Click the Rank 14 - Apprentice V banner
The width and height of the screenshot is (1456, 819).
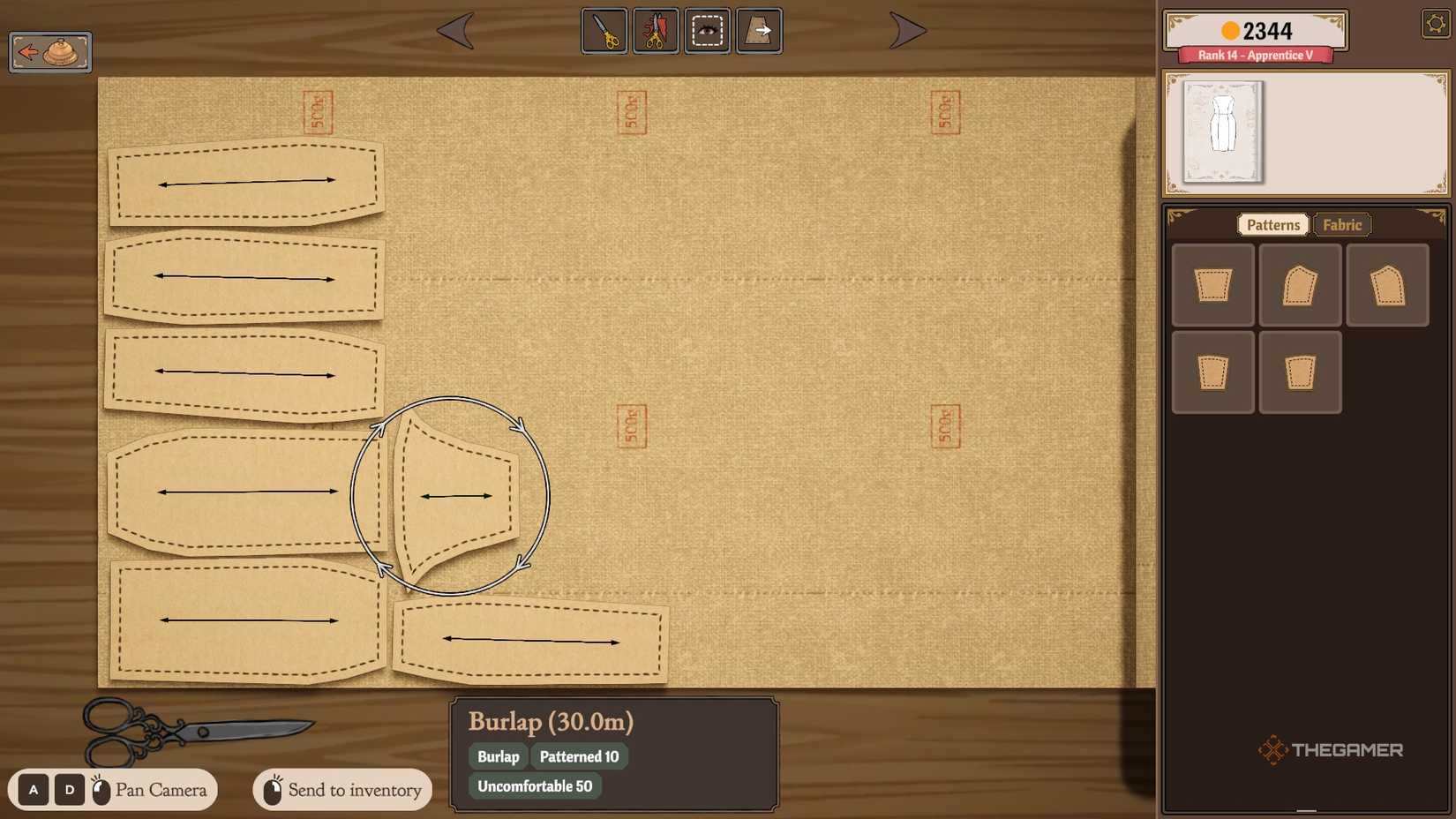click(1256, 56)
